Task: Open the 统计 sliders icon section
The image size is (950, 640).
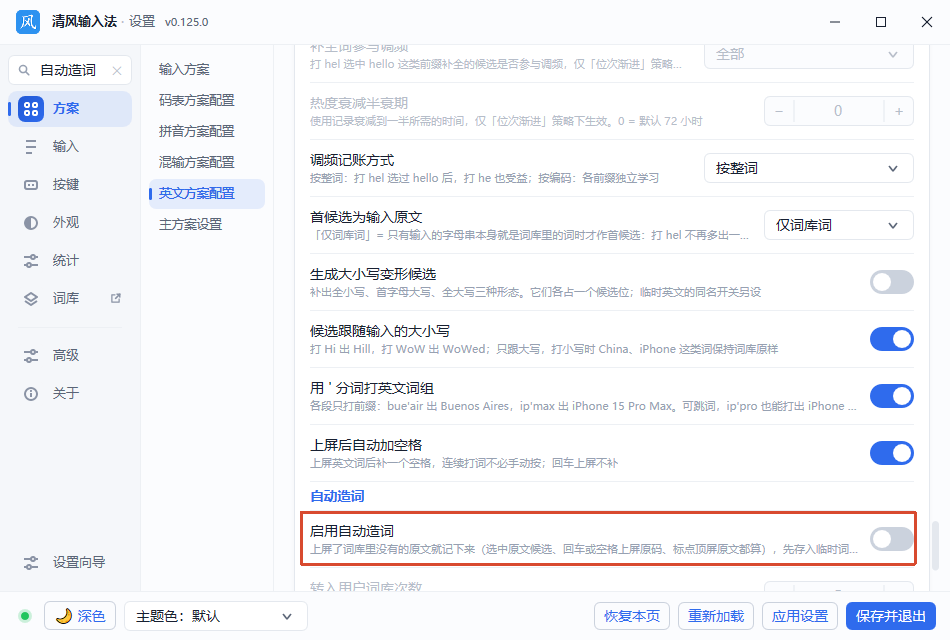Action: [x=30, y=261]
